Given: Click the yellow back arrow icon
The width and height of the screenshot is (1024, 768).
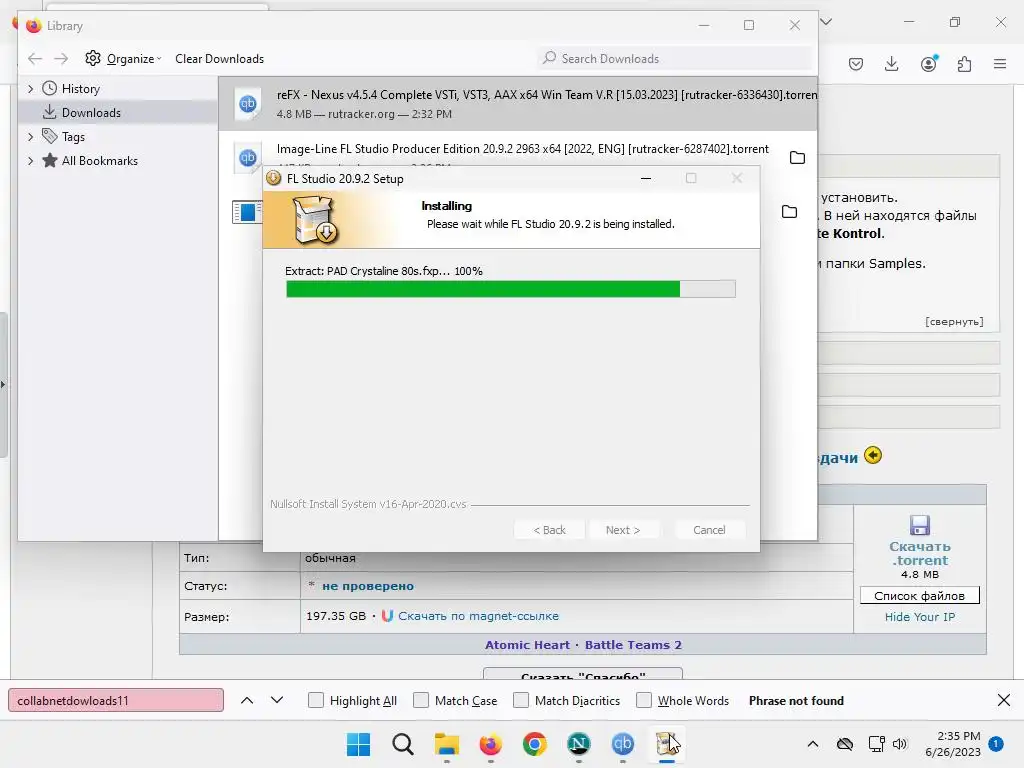Looking at the screenshot, I should (x=872, y=455).
